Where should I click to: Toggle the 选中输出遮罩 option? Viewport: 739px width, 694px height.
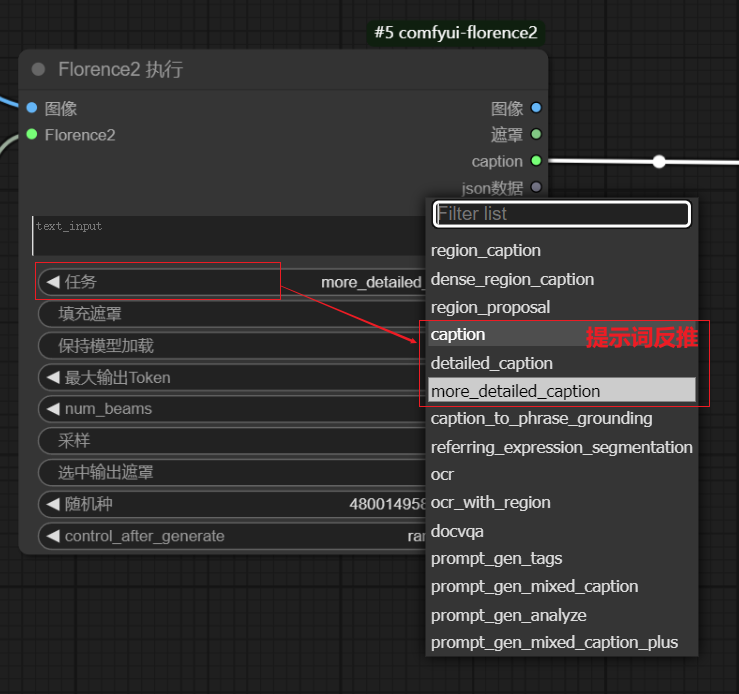[x=231, y=472]
